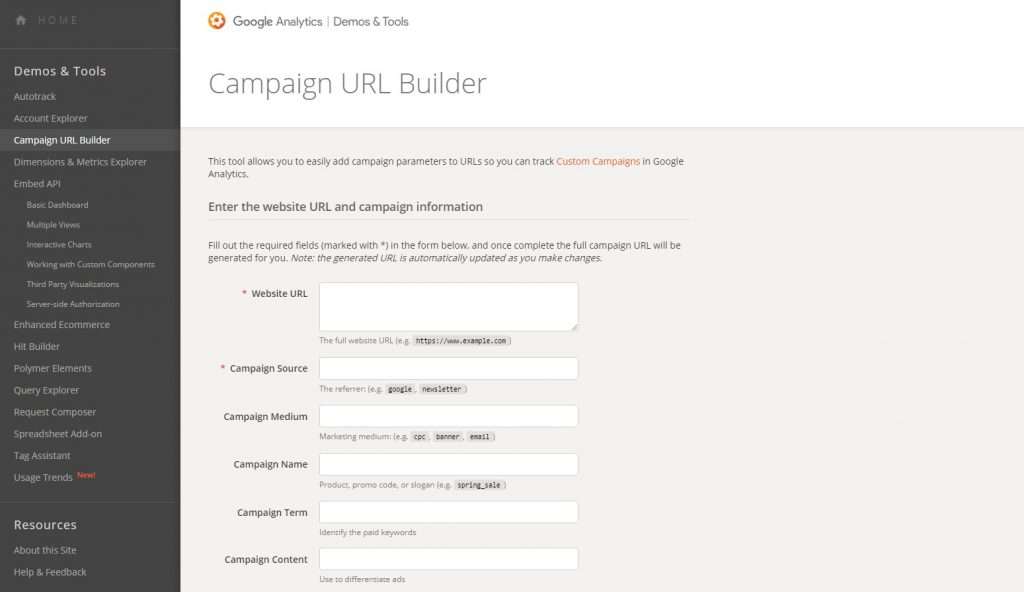Focus the Campaign Medium input field
This screenshot has height=592, width=1024.
[x=448, y=416]
